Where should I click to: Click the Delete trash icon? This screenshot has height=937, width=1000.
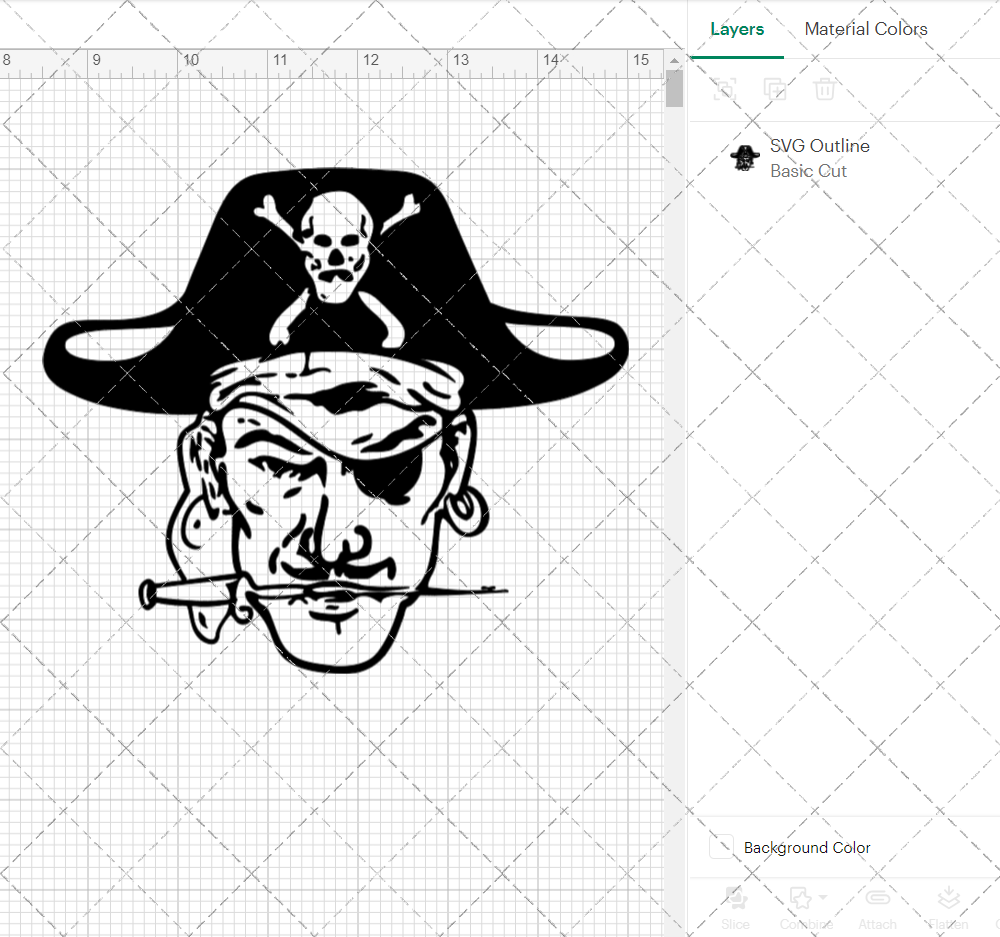click(x=824, y=89)
